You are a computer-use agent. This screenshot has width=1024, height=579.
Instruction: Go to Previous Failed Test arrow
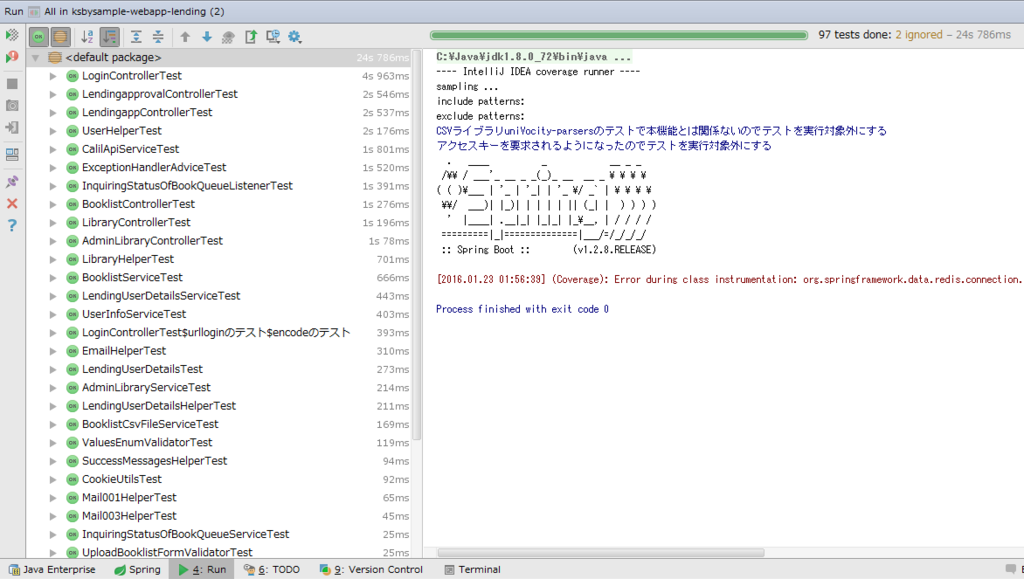tap(185, 37)
